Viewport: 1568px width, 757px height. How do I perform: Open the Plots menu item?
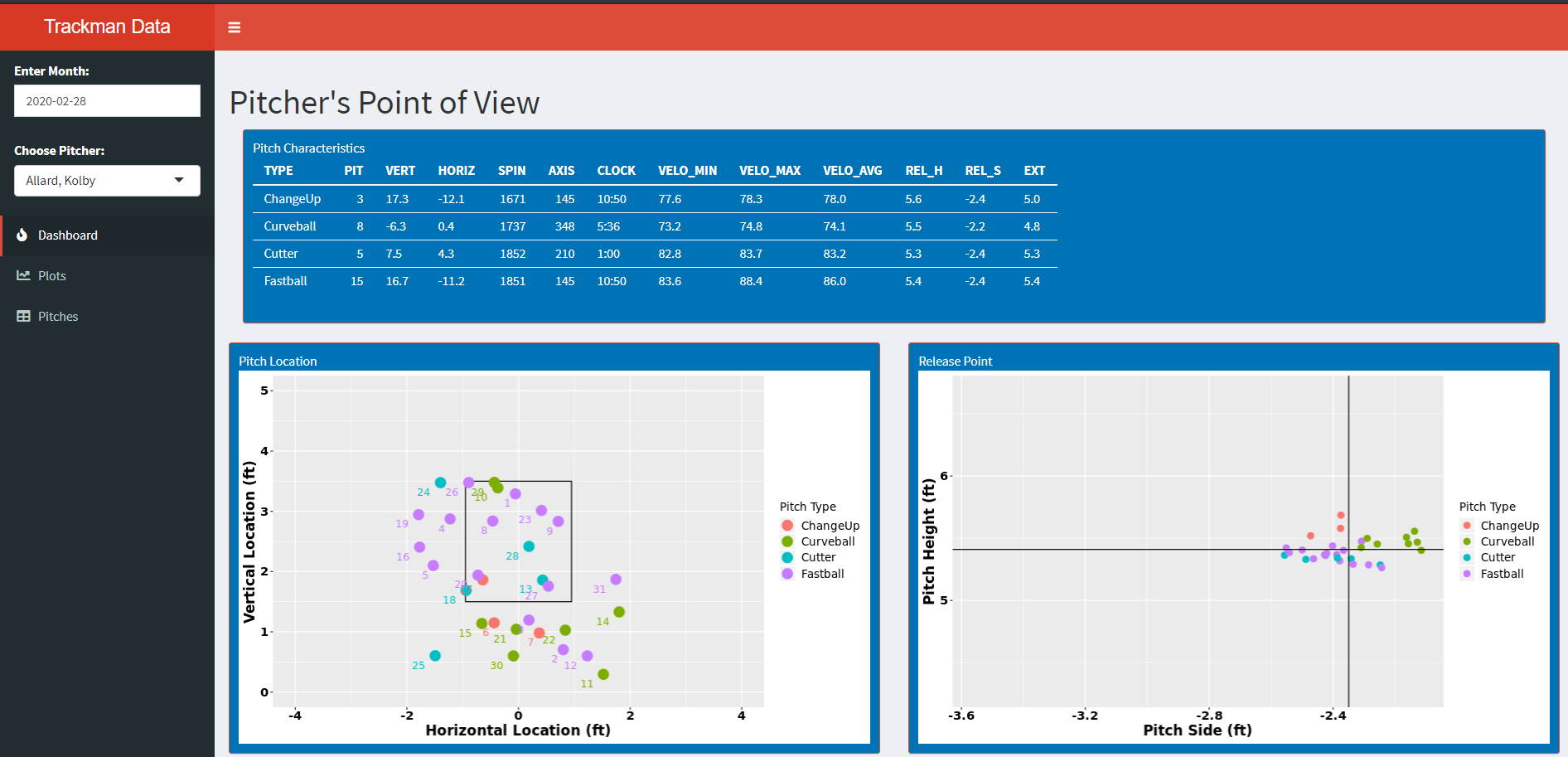(x=107, y=276)
